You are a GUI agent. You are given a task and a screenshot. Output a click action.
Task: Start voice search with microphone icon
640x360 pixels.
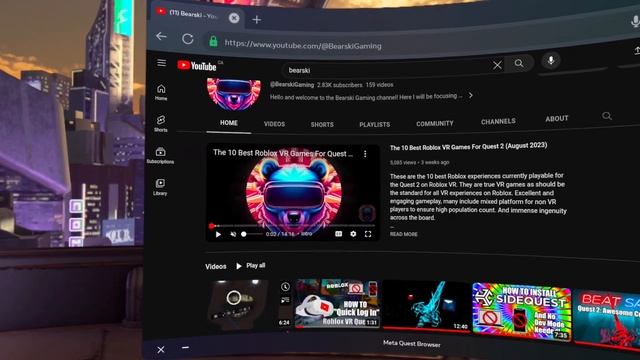(x=551, y=61)
